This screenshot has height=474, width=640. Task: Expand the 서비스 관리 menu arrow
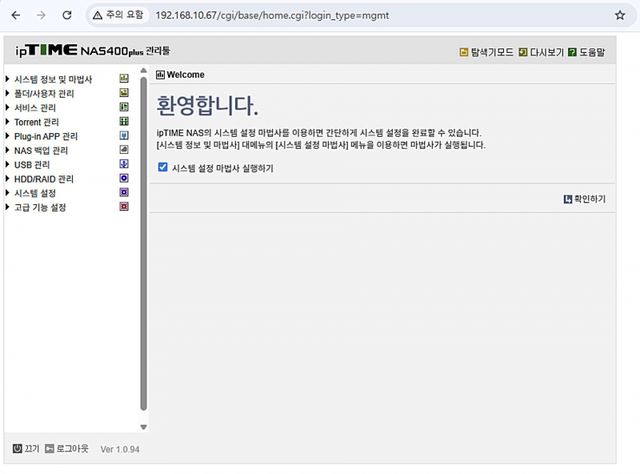tap(8, 107)
